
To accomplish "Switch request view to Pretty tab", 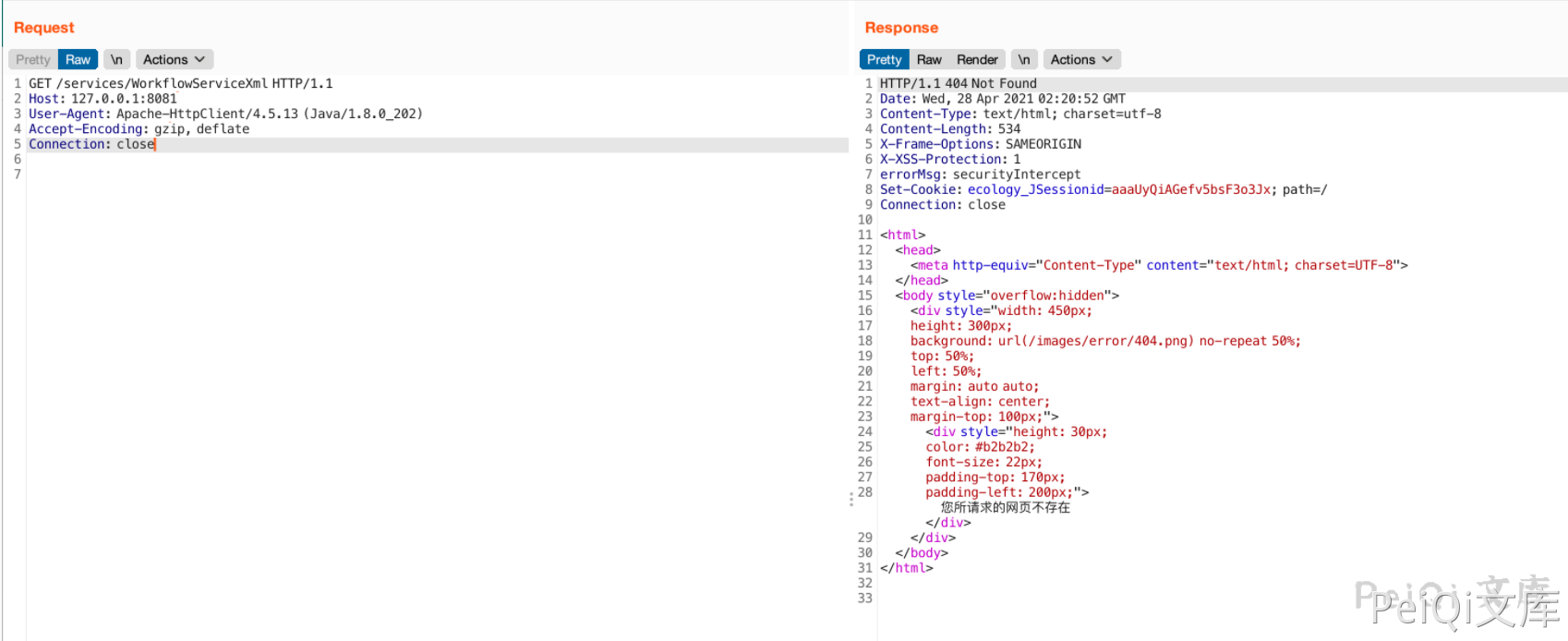I will (33, 59).
